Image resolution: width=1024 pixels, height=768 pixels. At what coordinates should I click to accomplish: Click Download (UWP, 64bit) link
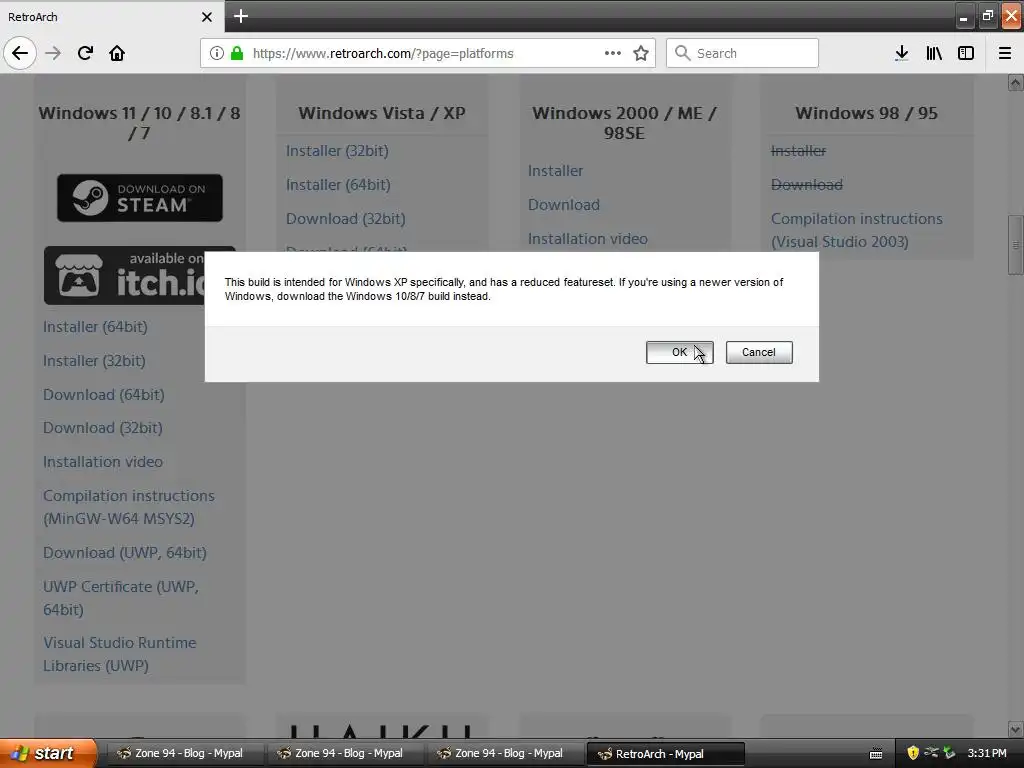click(125, 552)
